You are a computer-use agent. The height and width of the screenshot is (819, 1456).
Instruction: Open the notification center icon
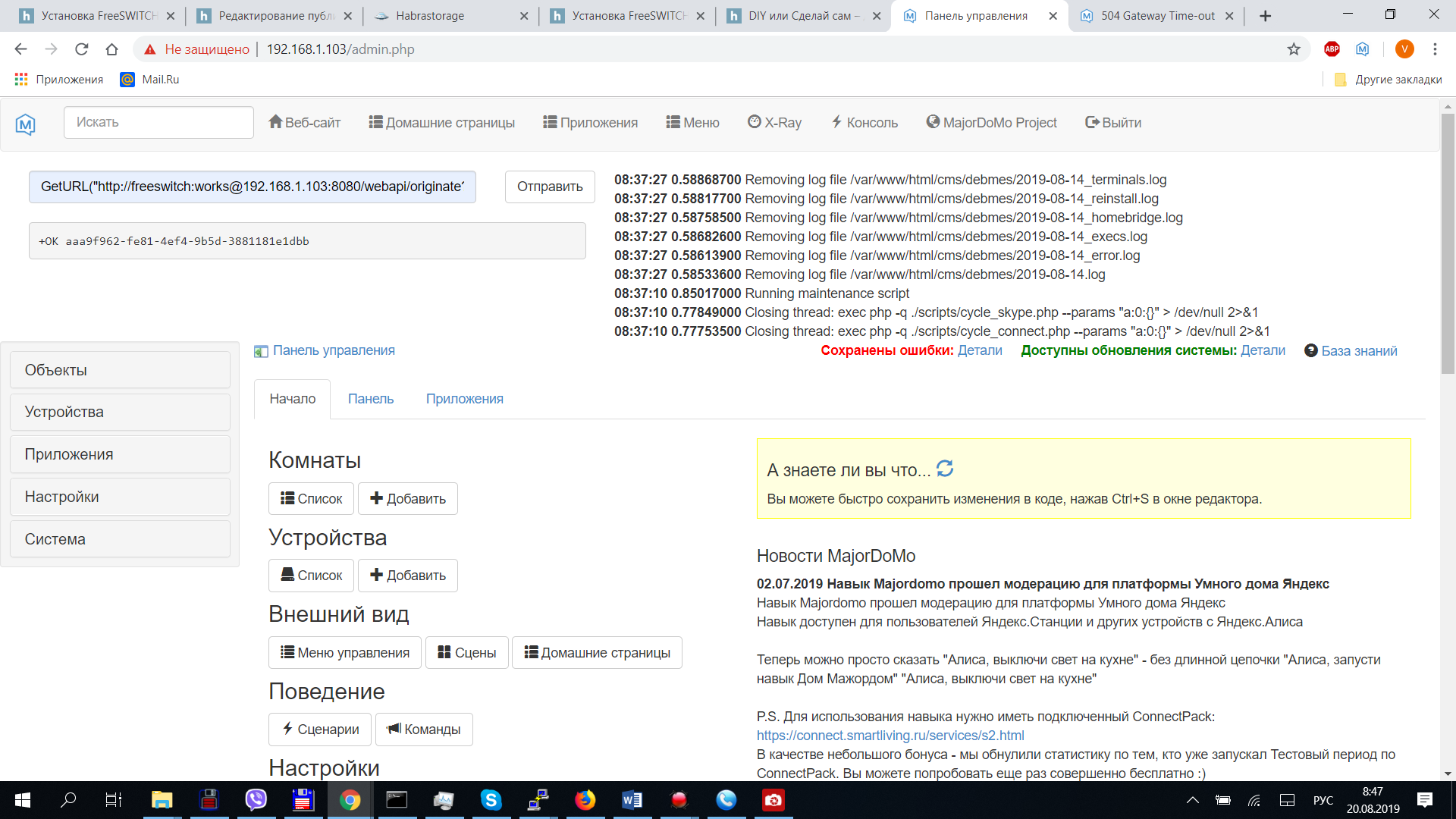[1425, 800]
